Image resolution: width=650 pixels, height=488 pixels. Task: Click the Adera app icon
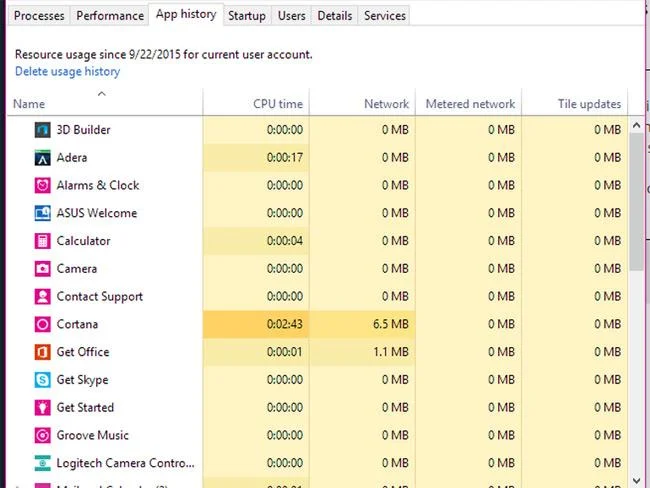[42, 158]
